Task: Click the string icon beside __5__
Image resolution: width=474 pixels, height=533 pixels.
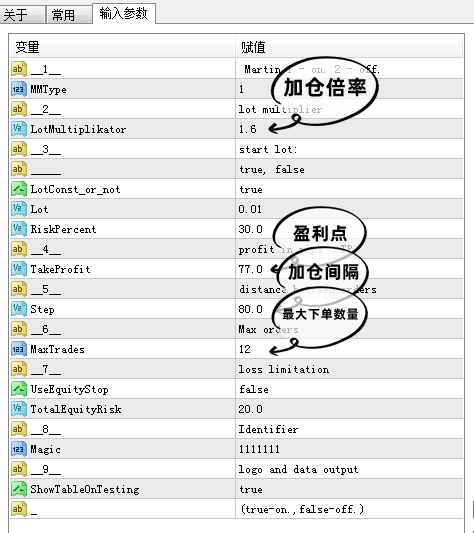Action: point(19,289)
